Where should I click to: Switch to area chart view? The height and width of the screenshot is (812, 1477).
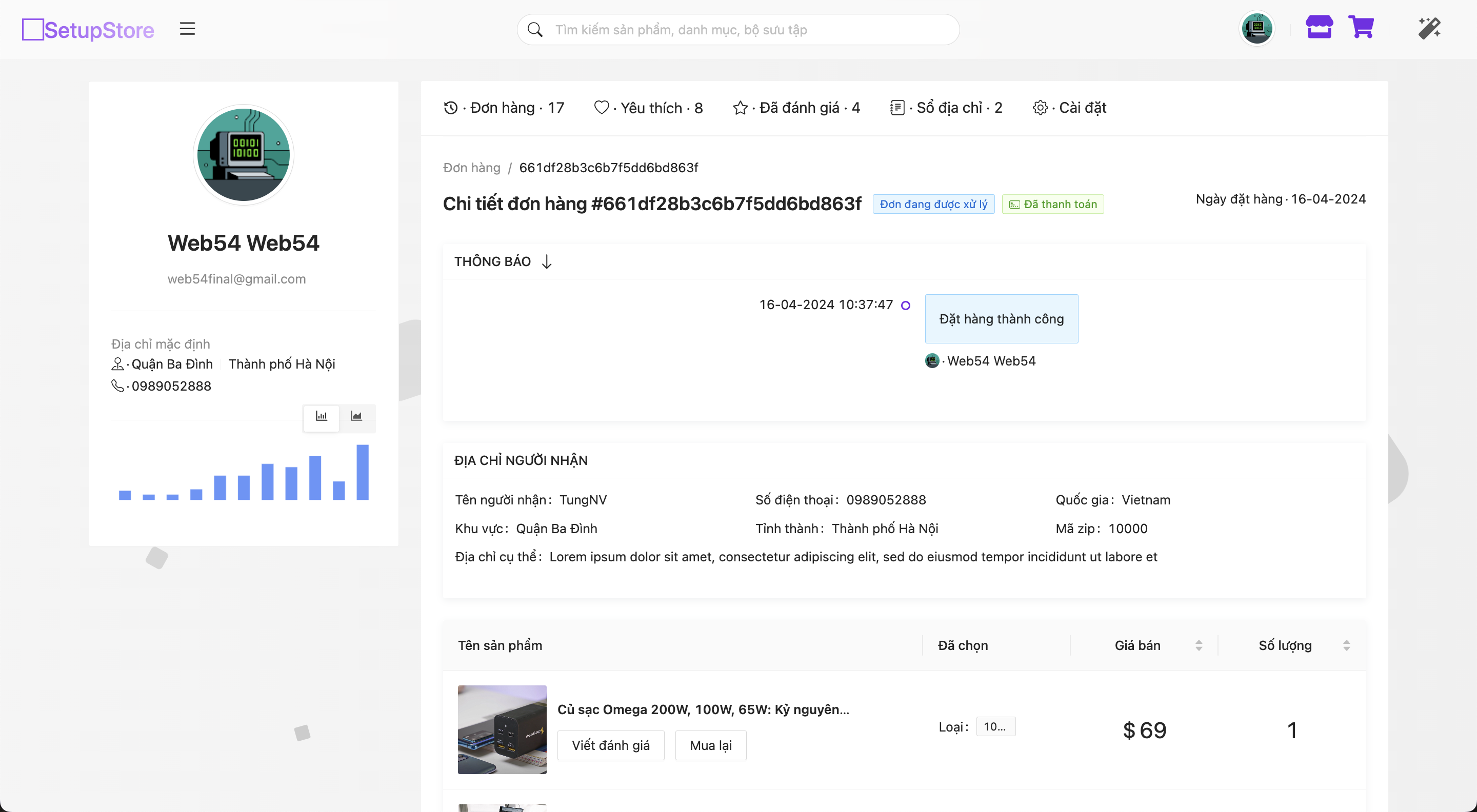(x=356, y=417)
